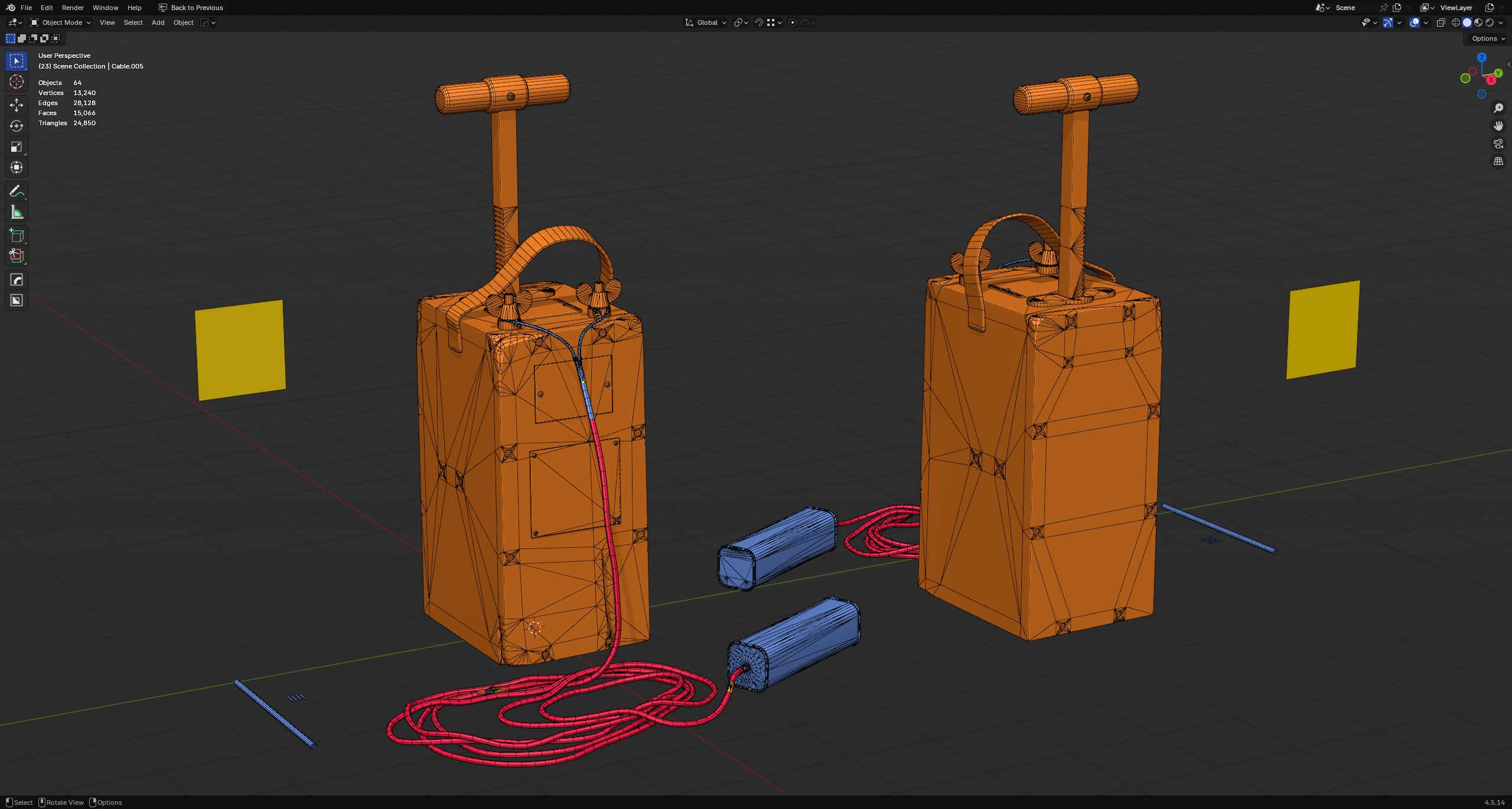Viewport: 1512px width, 809px height.
Task: Toggle gizmo display
Action: click(1388, 22)
